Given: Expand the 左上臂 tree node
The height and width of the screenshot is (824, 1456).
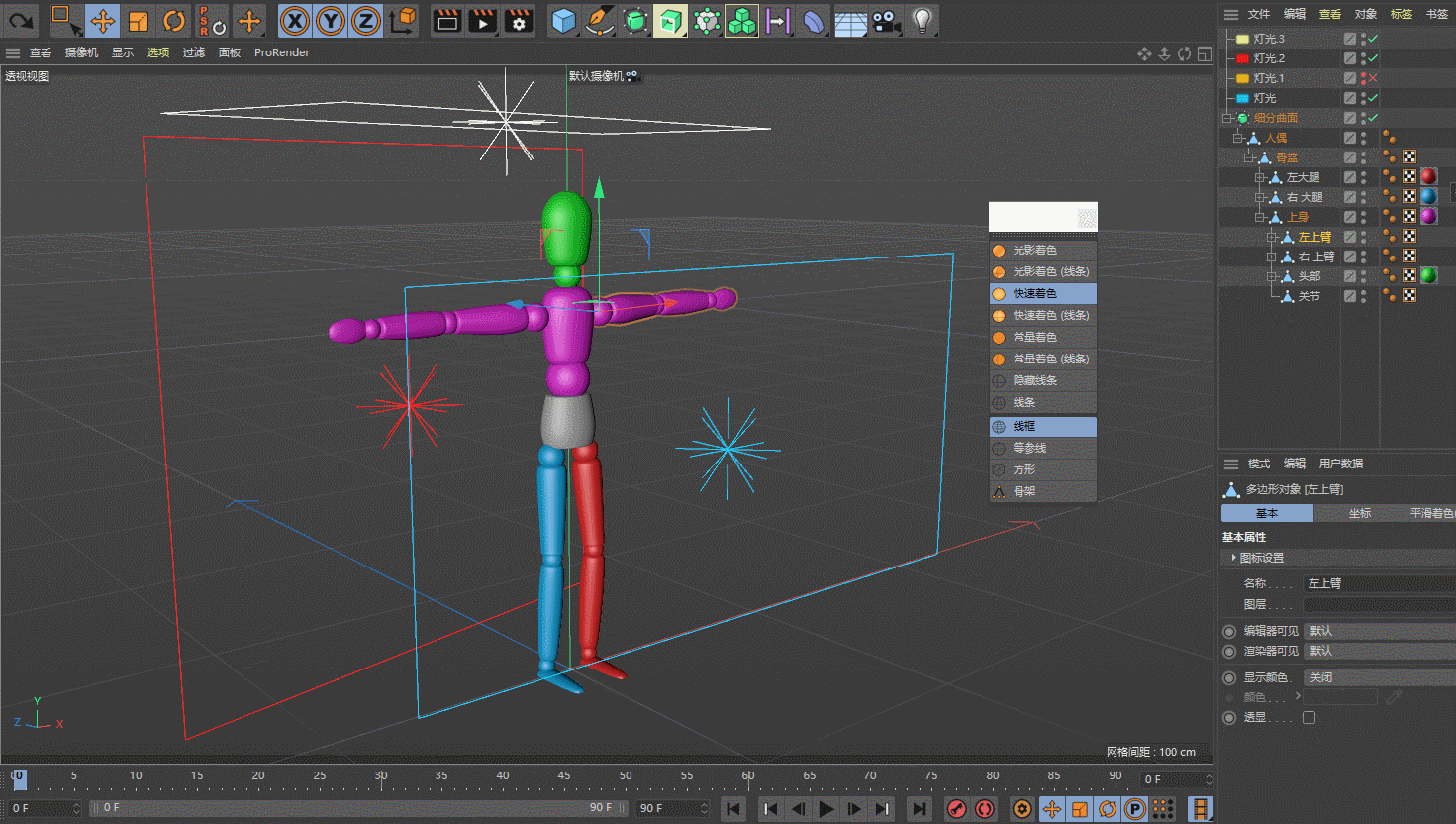Looking at the screenshot, I should coord(1272,237).
